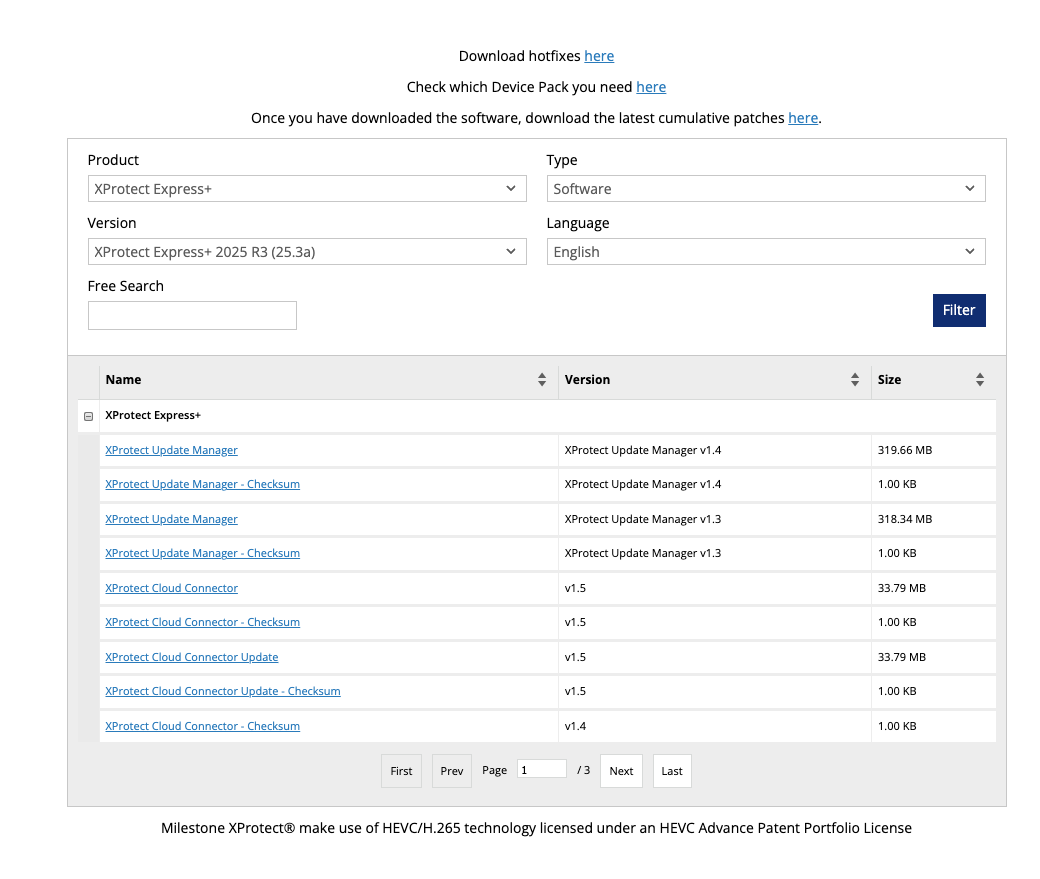Open the Product dropdown
1040x879 pixels.
(306, 189)
